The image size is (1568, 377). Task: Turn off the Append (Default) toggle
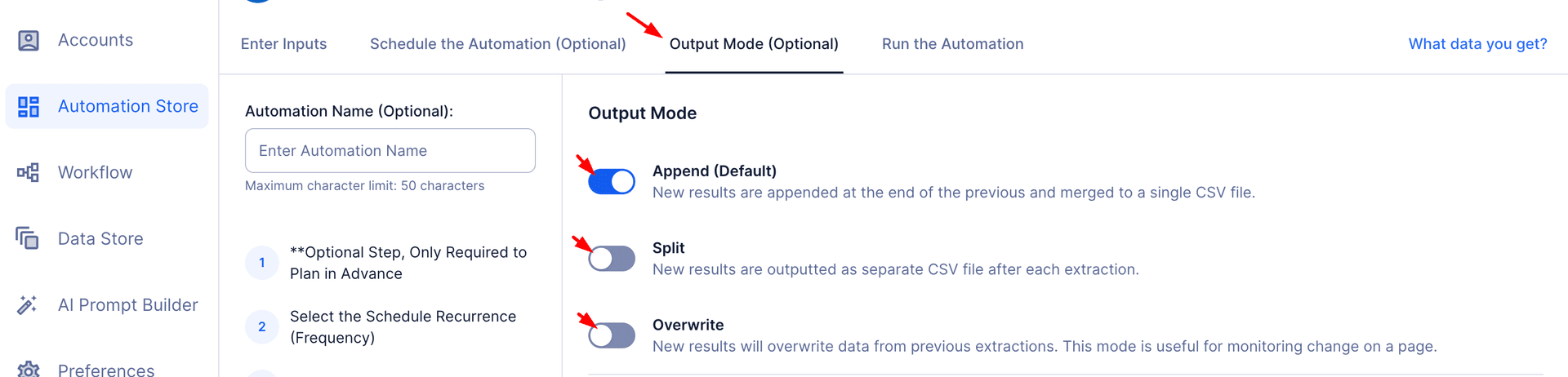point(612,181)
